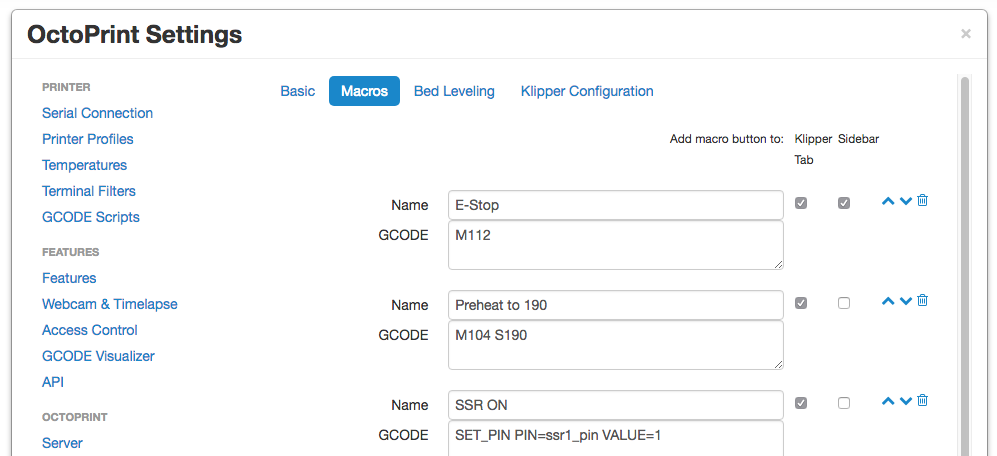Image resolution: width=997 pixels, height=456 pixels.
Task: Edit the M112 GCODE text area
Action: click(615, 245)
